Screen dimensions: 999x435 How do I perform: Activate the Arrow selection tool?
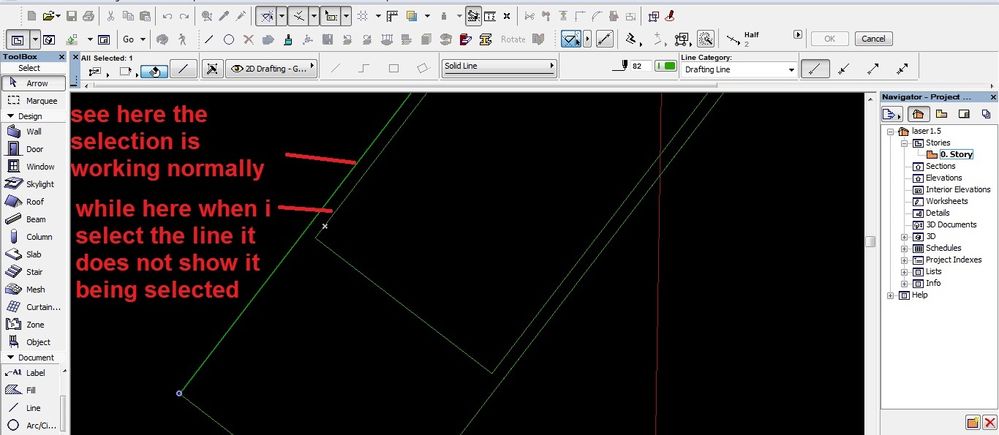pos(33,83)
